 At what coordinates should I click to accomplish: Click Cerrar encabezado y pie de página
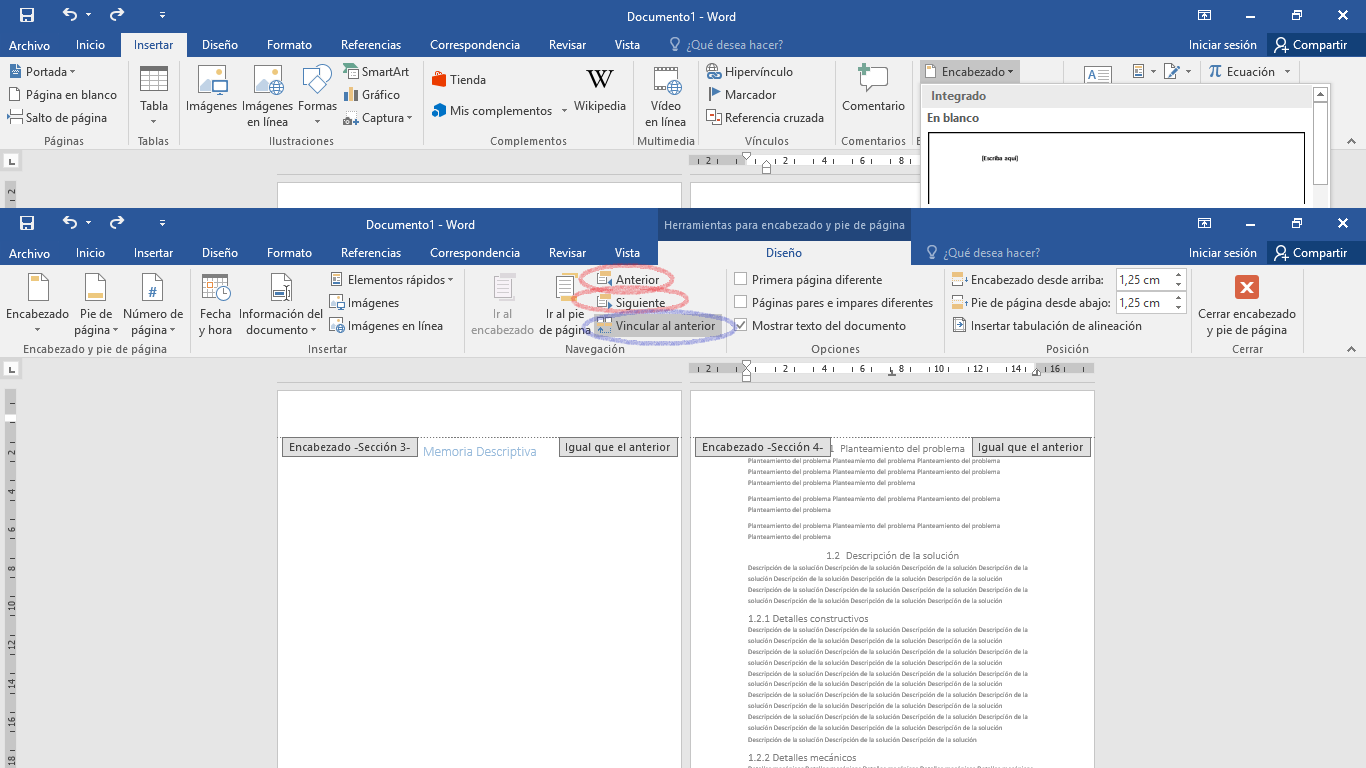1247,305
